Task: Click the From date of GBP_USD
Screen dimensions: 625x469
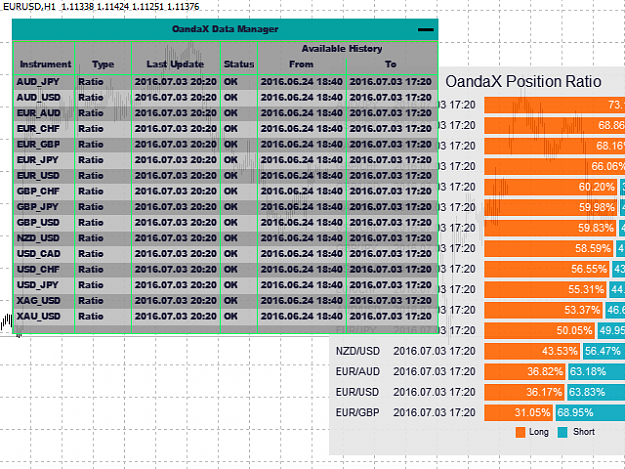Action: pyautogui.click(x=301, y=222)
